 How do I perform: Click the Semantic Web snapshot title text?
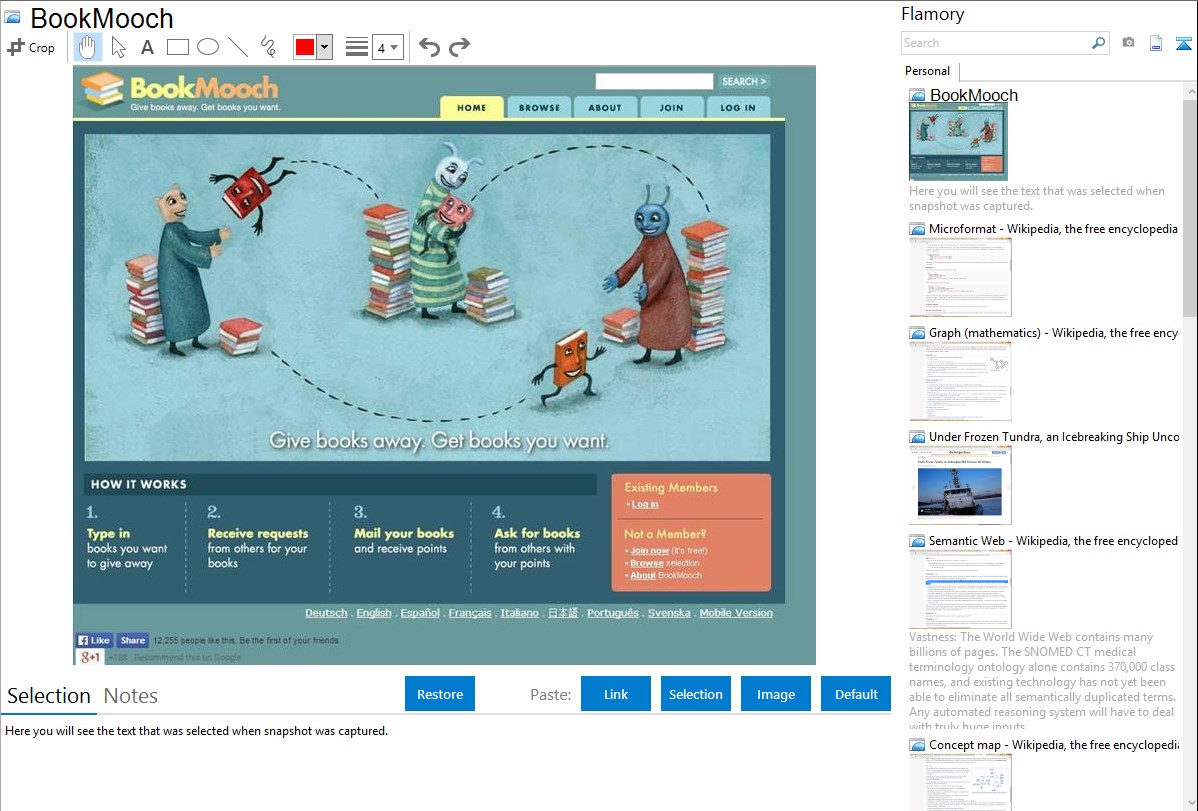(1053, 541)
